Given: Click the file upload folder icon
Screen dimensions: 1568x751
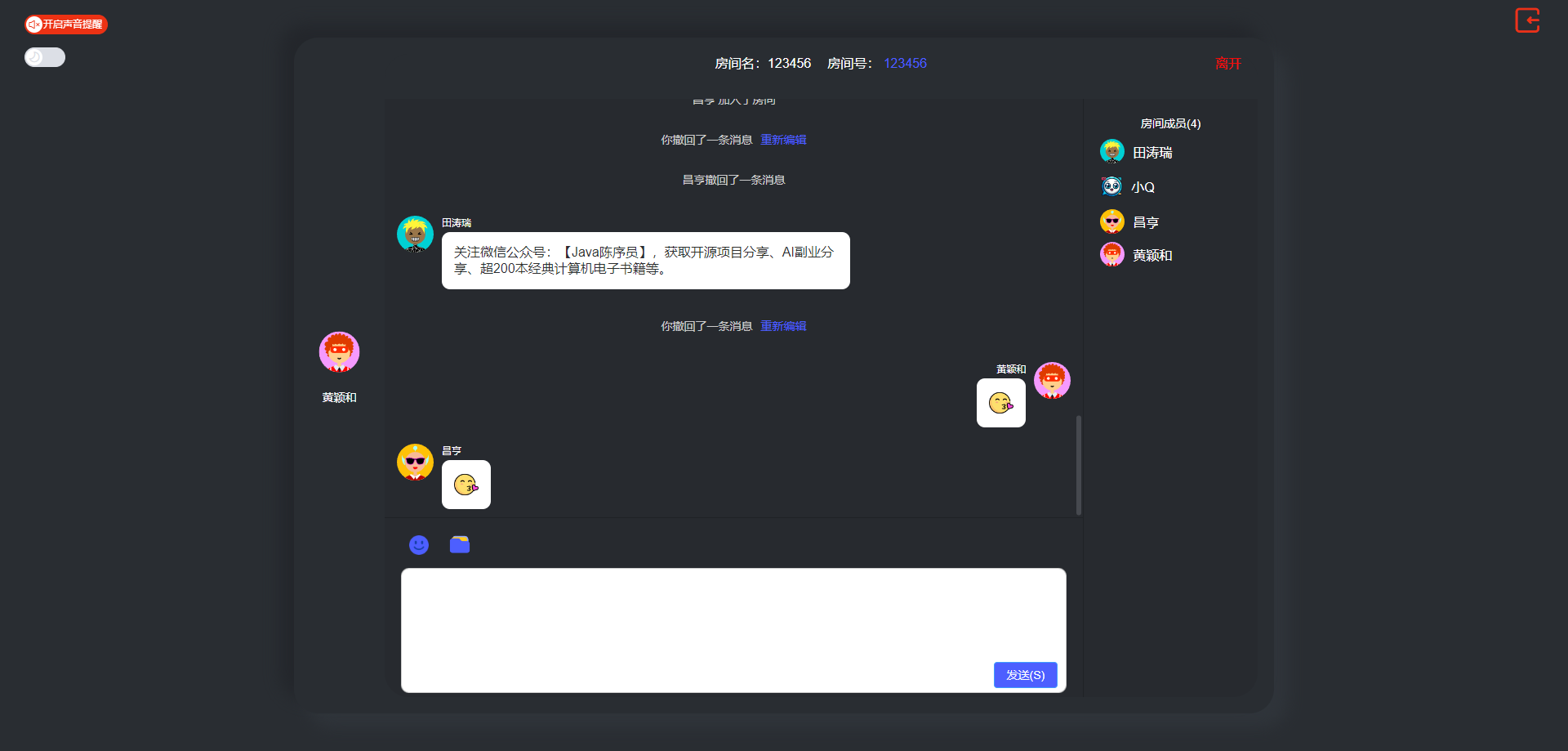Looking at the screenshot, I should (x=459, y=544).
